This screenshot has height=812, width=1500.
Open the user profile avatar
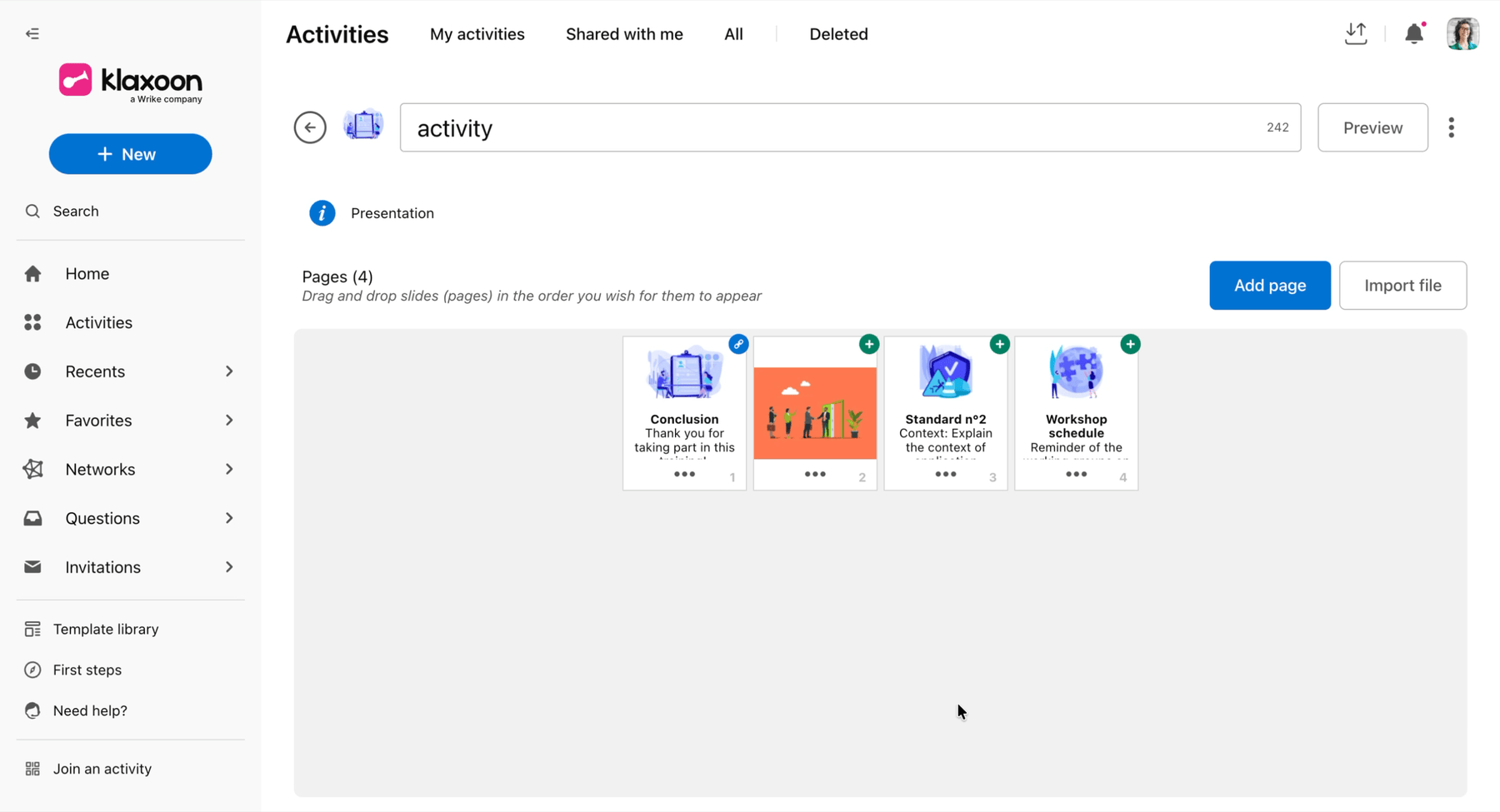click(x=1462, y=34)
